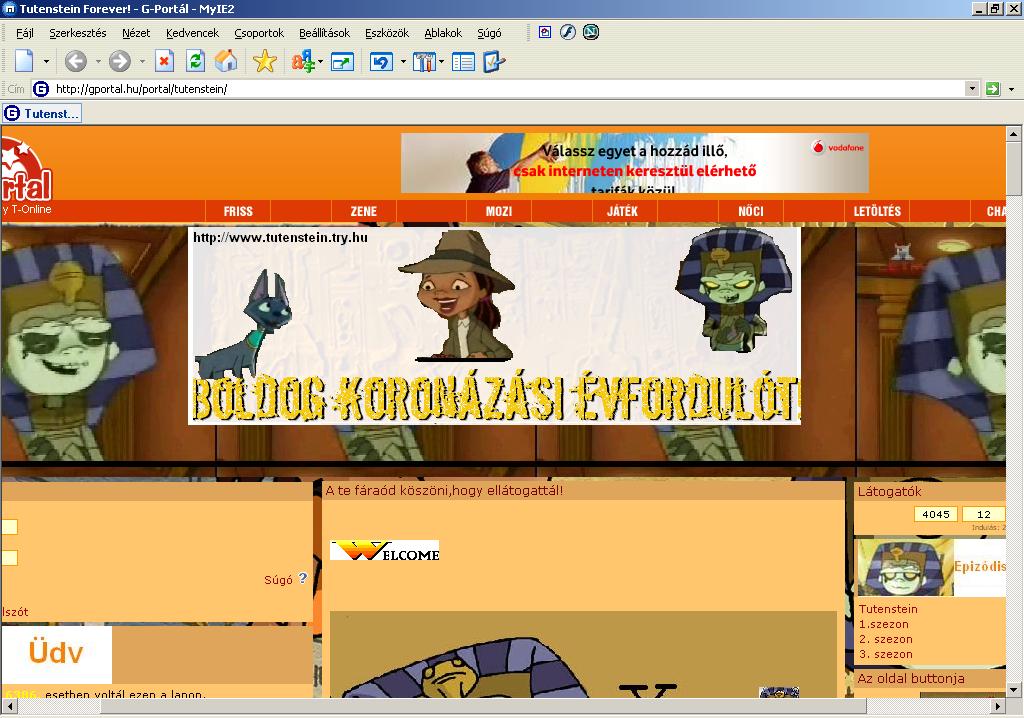Viewport: 1024px width, 718px height.
Task: Click the blue undo arrow toolbar icon
Action: pyautogui.click(x=381, y=61)
